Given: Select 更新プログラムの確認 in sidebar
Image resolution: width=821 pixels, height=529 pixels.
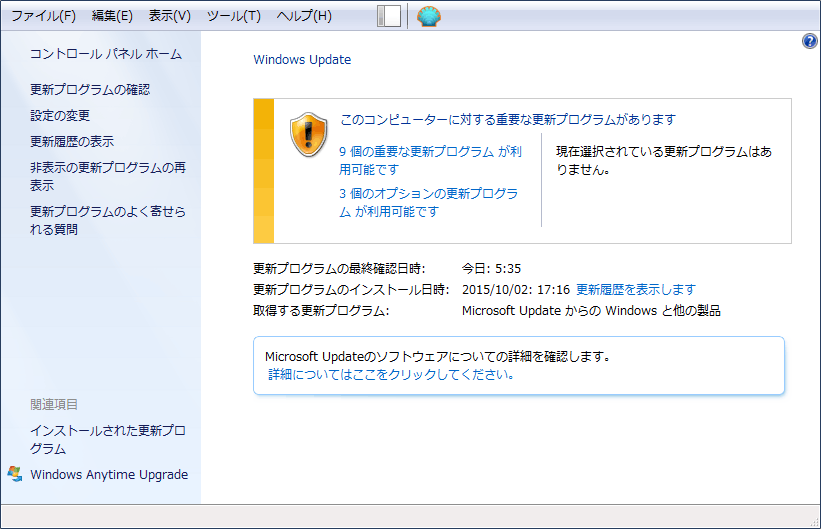Looking at the screenshot, I should (90, 90).
